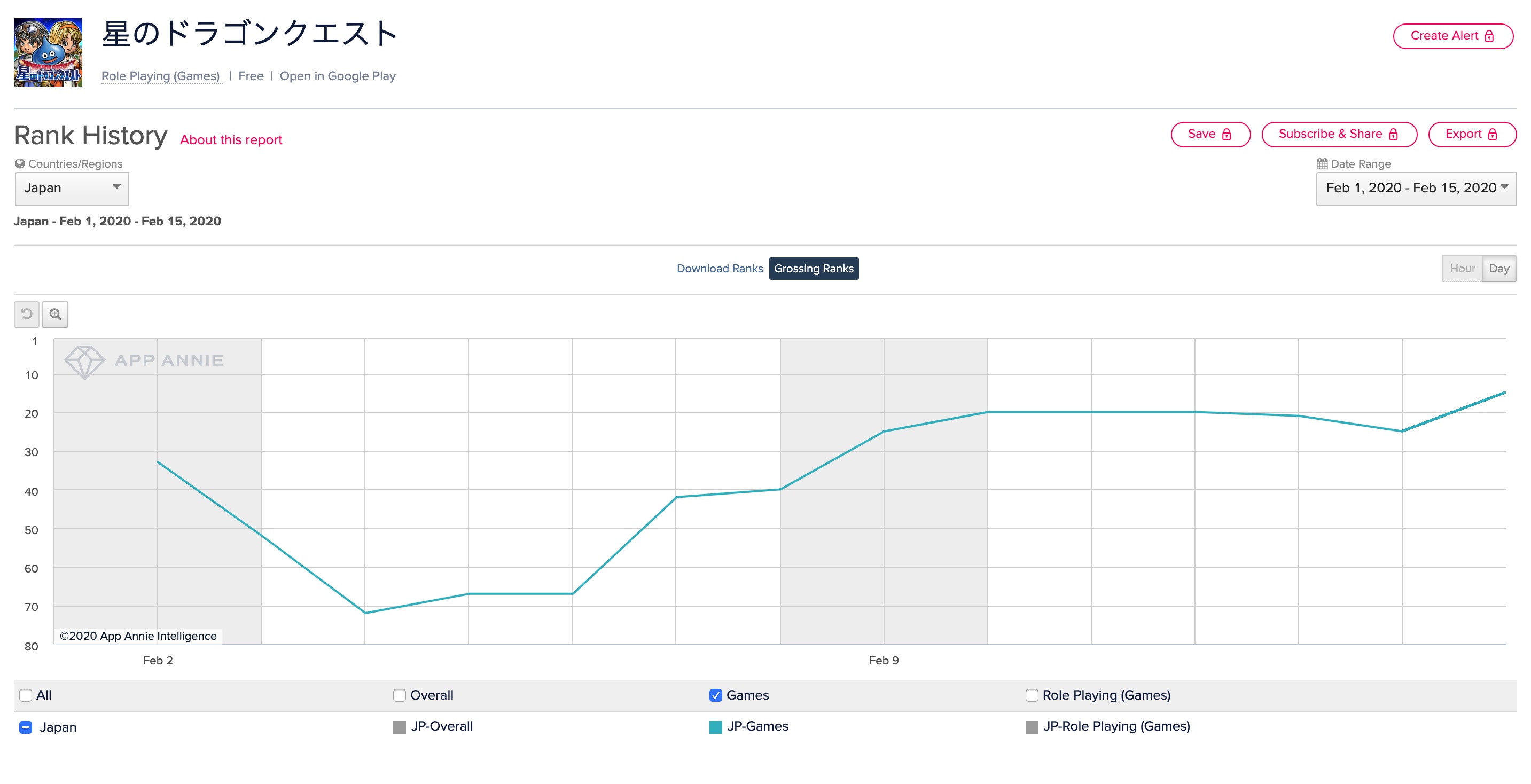Screen dimensions: 1531x784
Task: Click the lock icon on Subscribe & Share
Action: 1393,135
